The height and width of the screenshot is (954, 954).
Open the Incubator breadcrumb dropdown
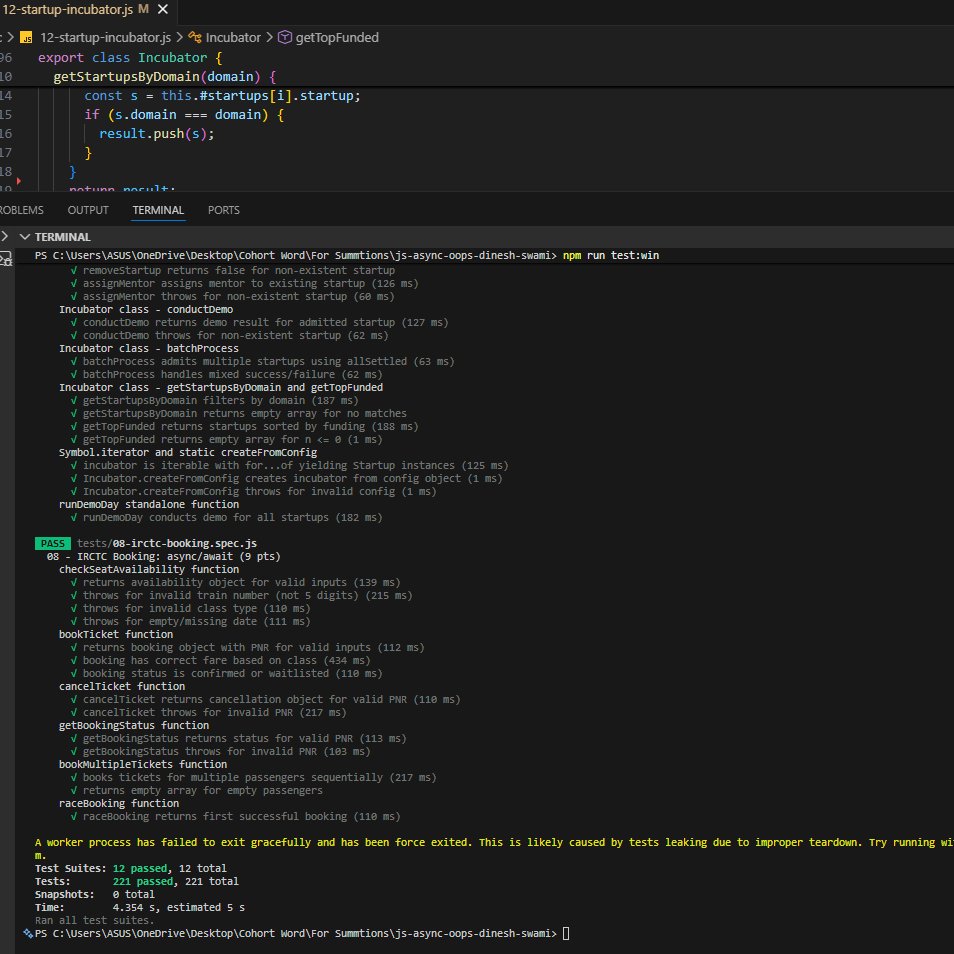(x=233, y=38)
